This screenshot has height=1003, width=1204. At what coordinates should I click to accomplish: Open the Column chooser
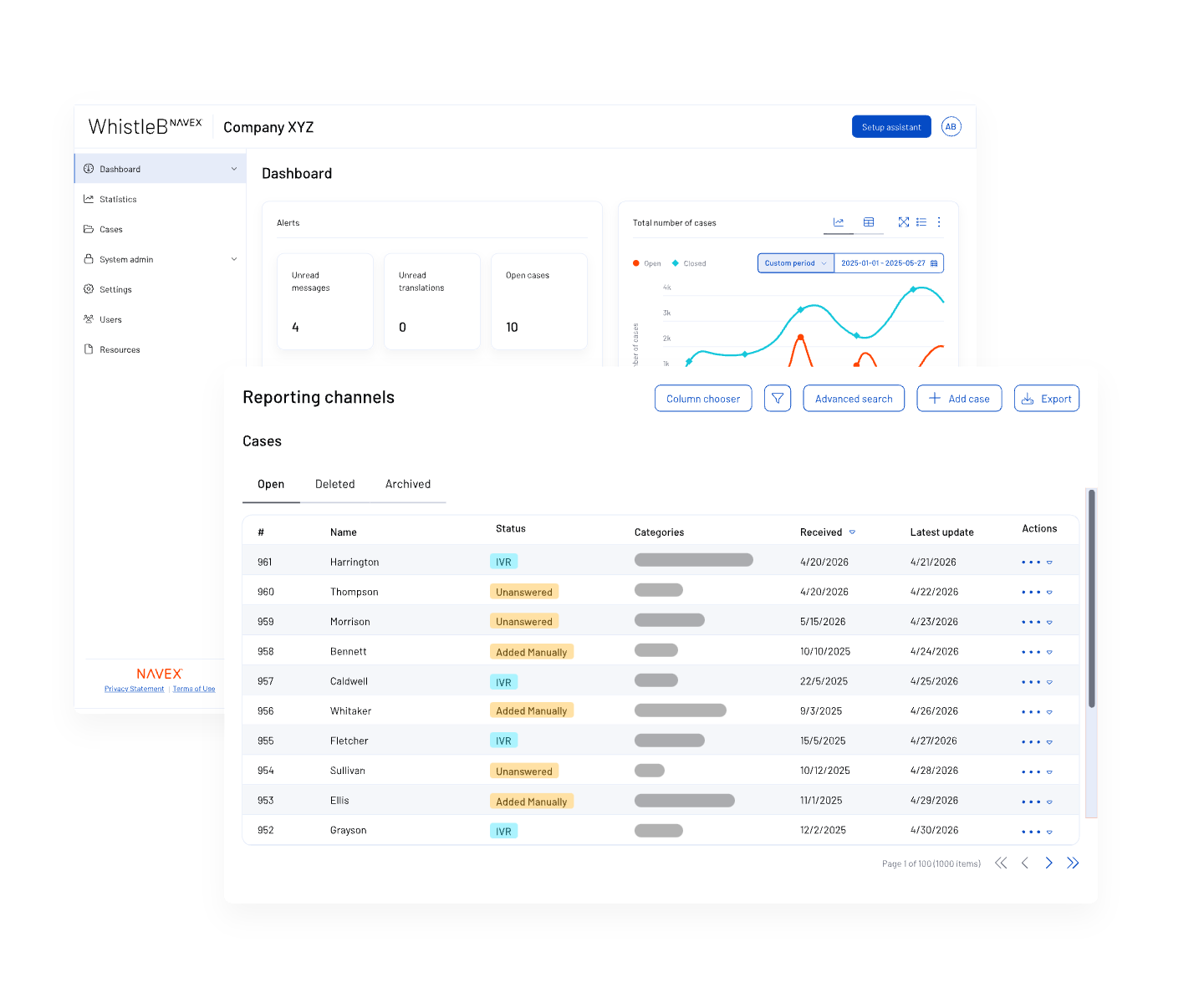point(703,399)
